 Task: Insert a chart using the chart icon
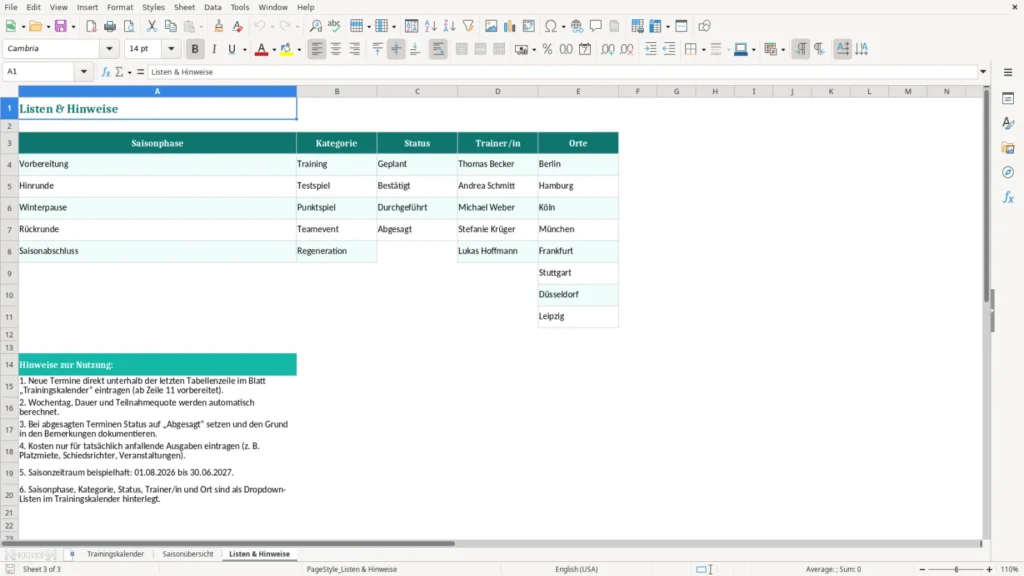pos(509,26)
